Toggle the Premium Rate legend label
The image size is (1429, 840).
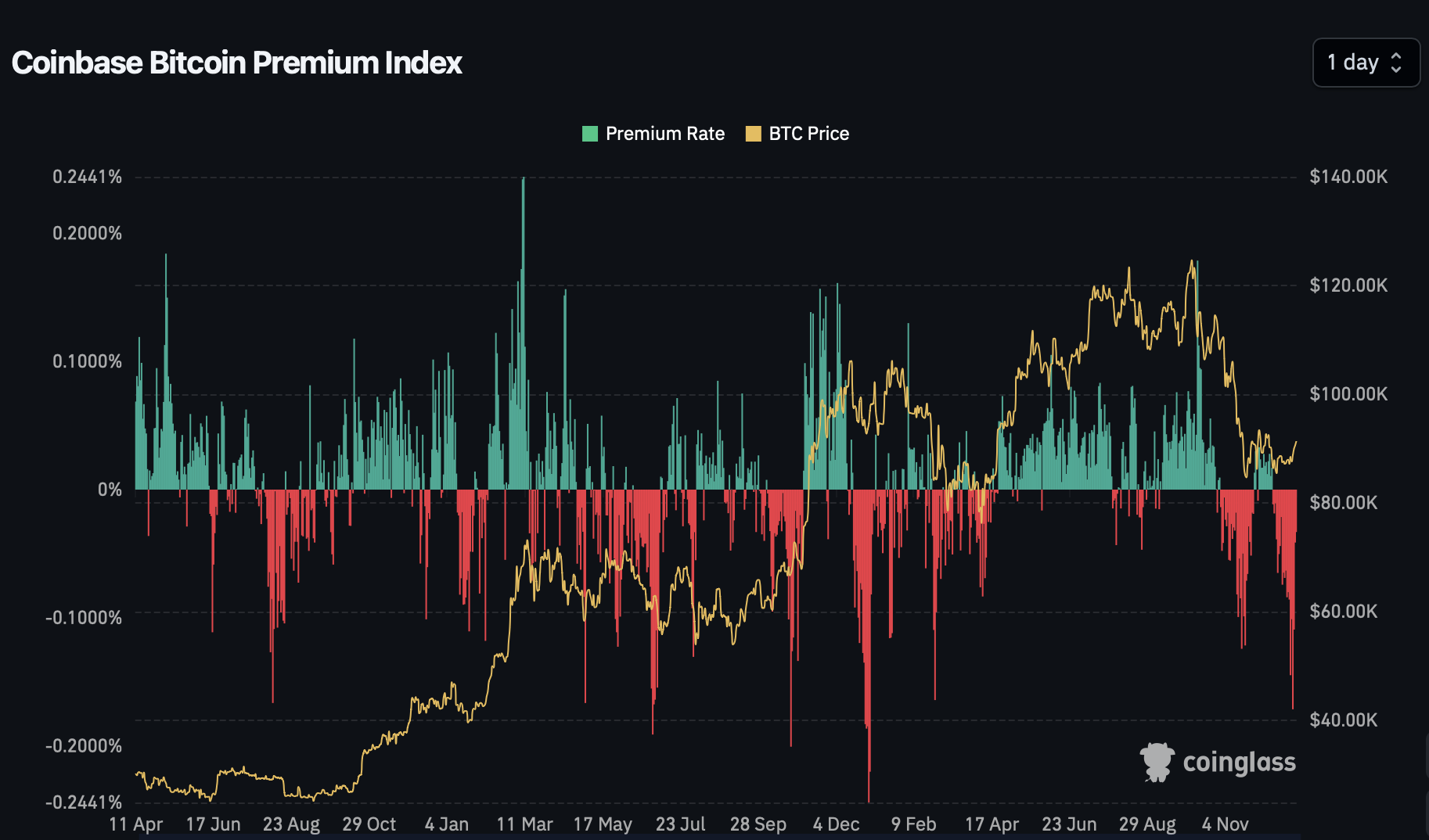click(664, 134)
